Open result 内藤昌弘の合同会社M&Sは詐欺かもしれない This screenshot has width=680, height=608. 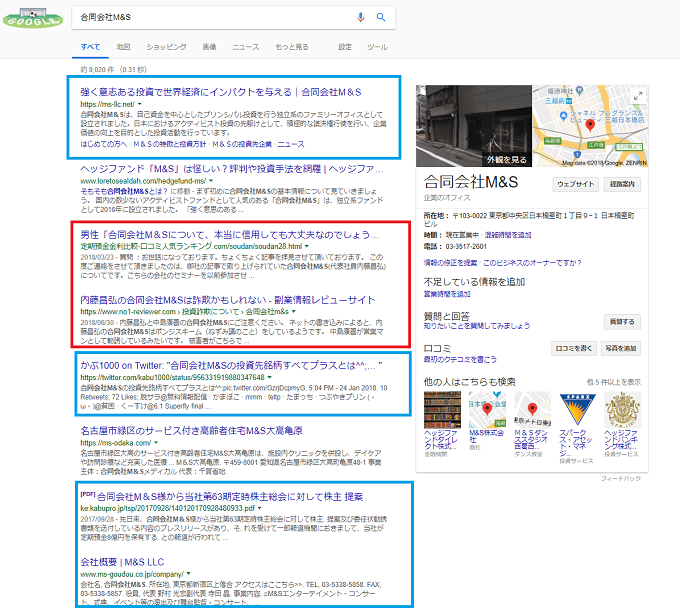point(228,300)
